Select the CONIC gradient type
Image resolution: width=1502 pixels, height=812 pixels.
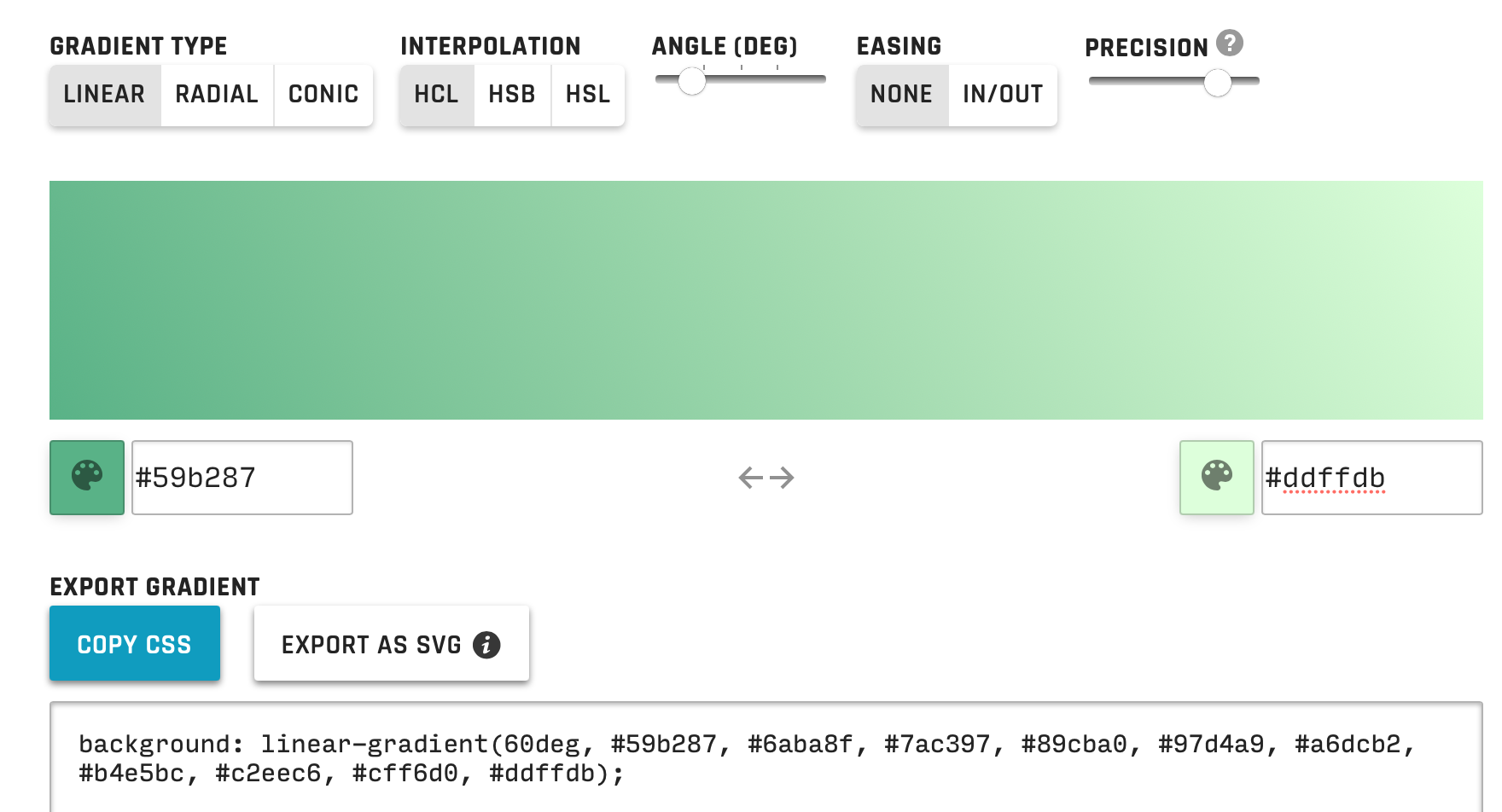point(323,95)
